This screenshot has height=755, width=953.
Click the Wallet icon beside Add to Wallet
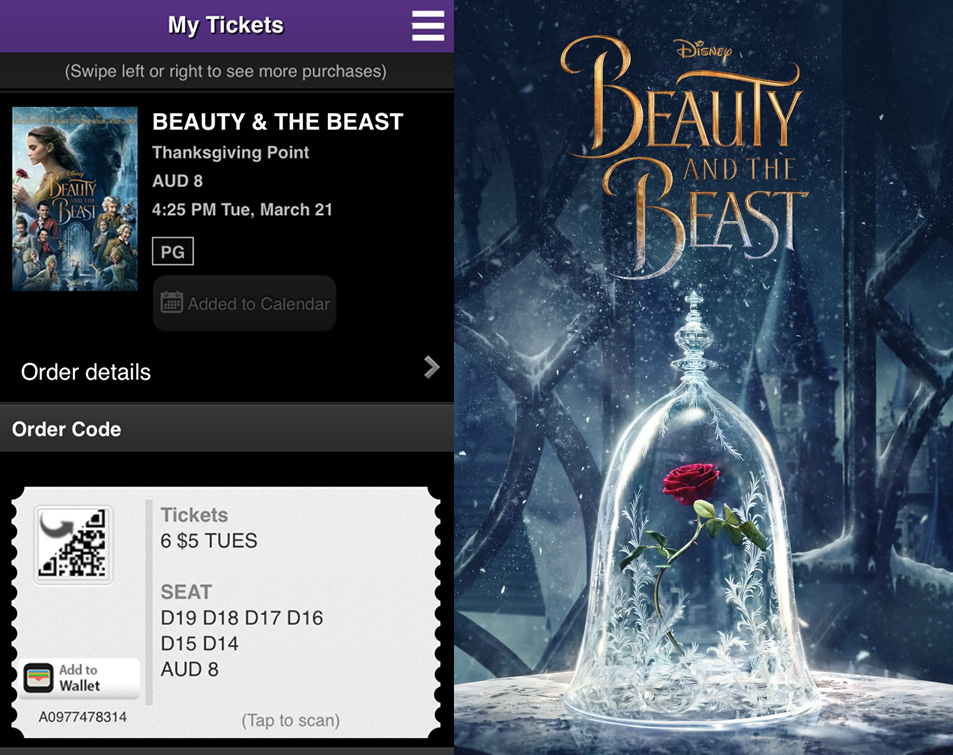pos(38,678)
